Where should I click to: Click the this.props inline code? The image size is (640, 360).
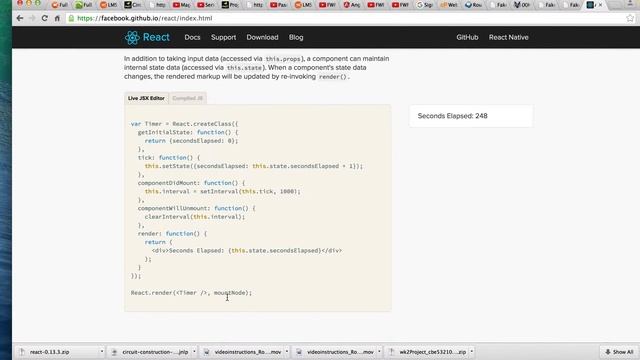tap(282, 59)
